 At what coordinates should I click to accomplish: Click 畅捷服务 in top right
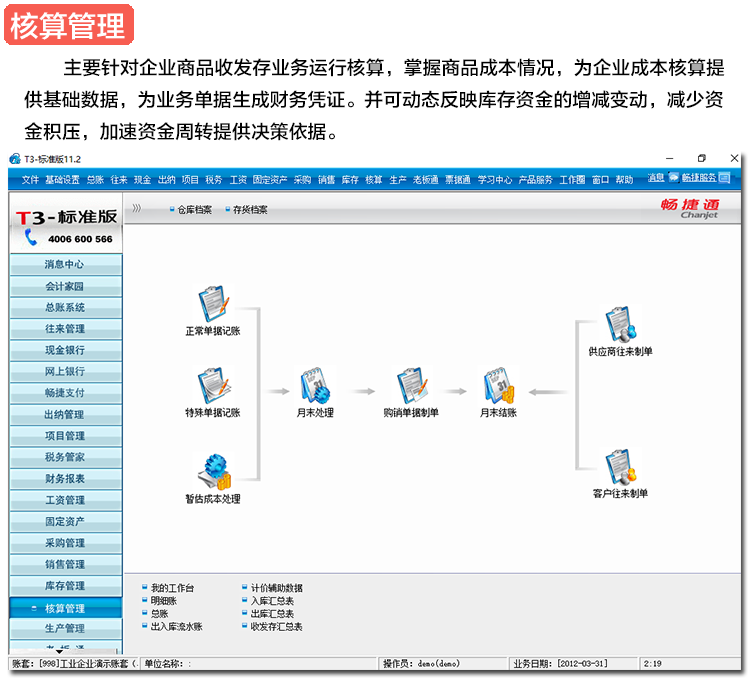click(x=699, y=178)
